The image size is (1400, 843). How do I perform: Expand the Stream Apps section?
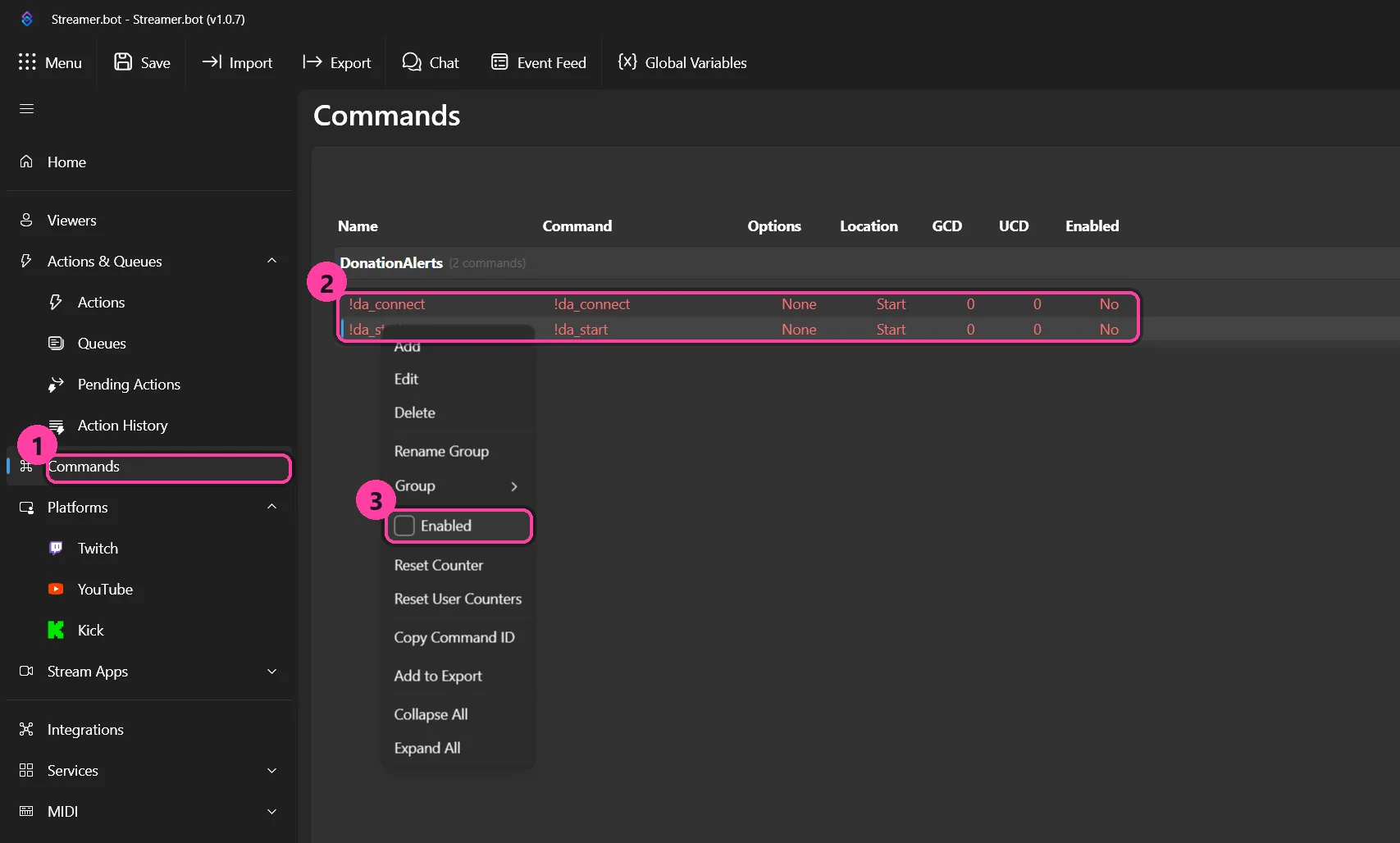click(272, 671)
